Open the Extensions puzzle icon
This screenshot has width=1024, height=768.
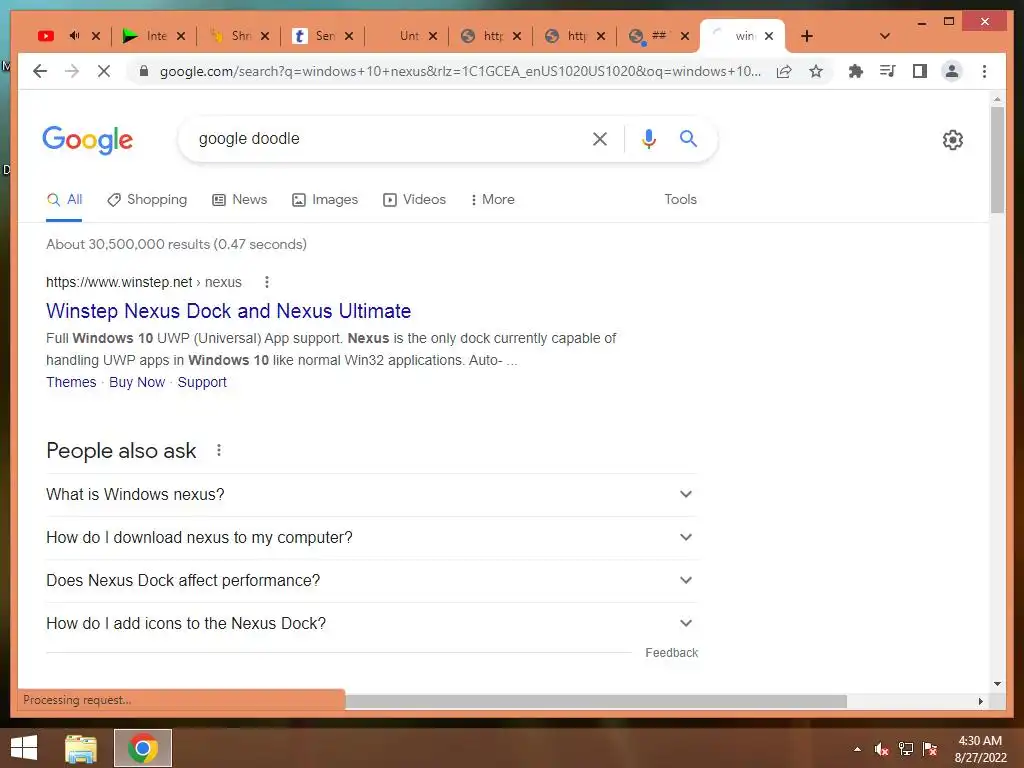point(856,71)
